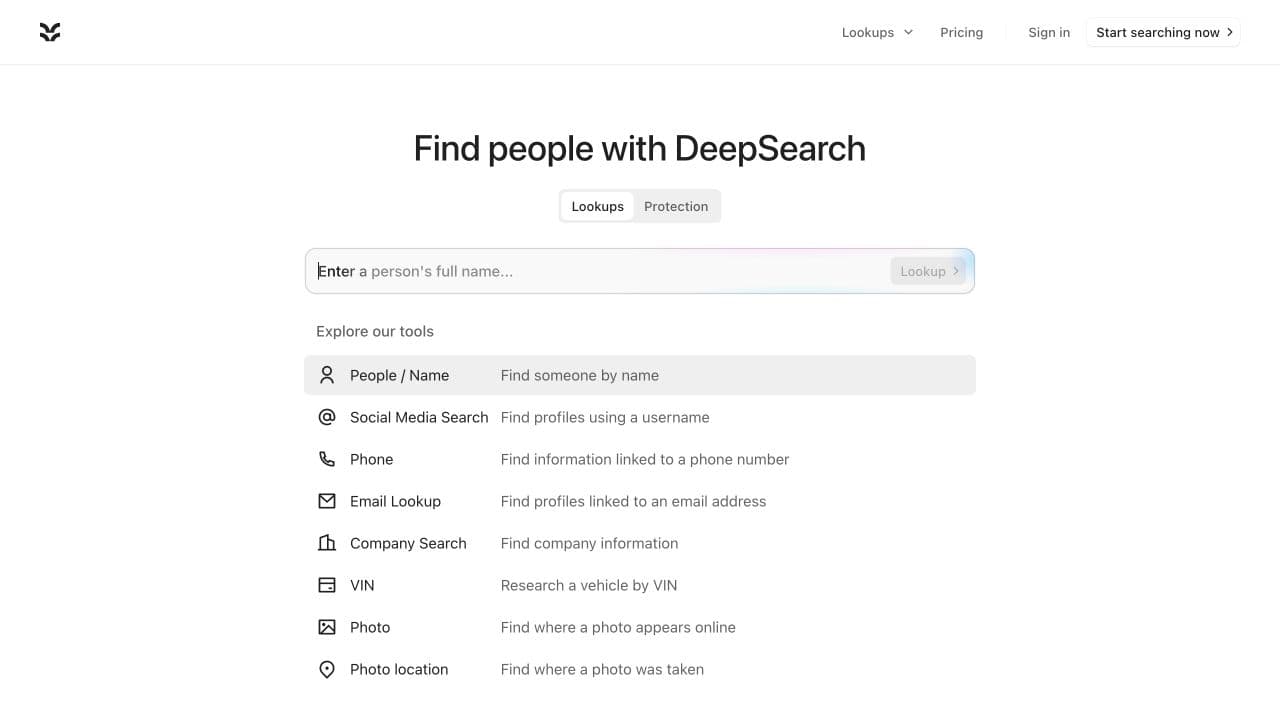Click 'Research a vehicle by VIN' description
Screen dimensions: 1280x720
click(x=589, y=585)
